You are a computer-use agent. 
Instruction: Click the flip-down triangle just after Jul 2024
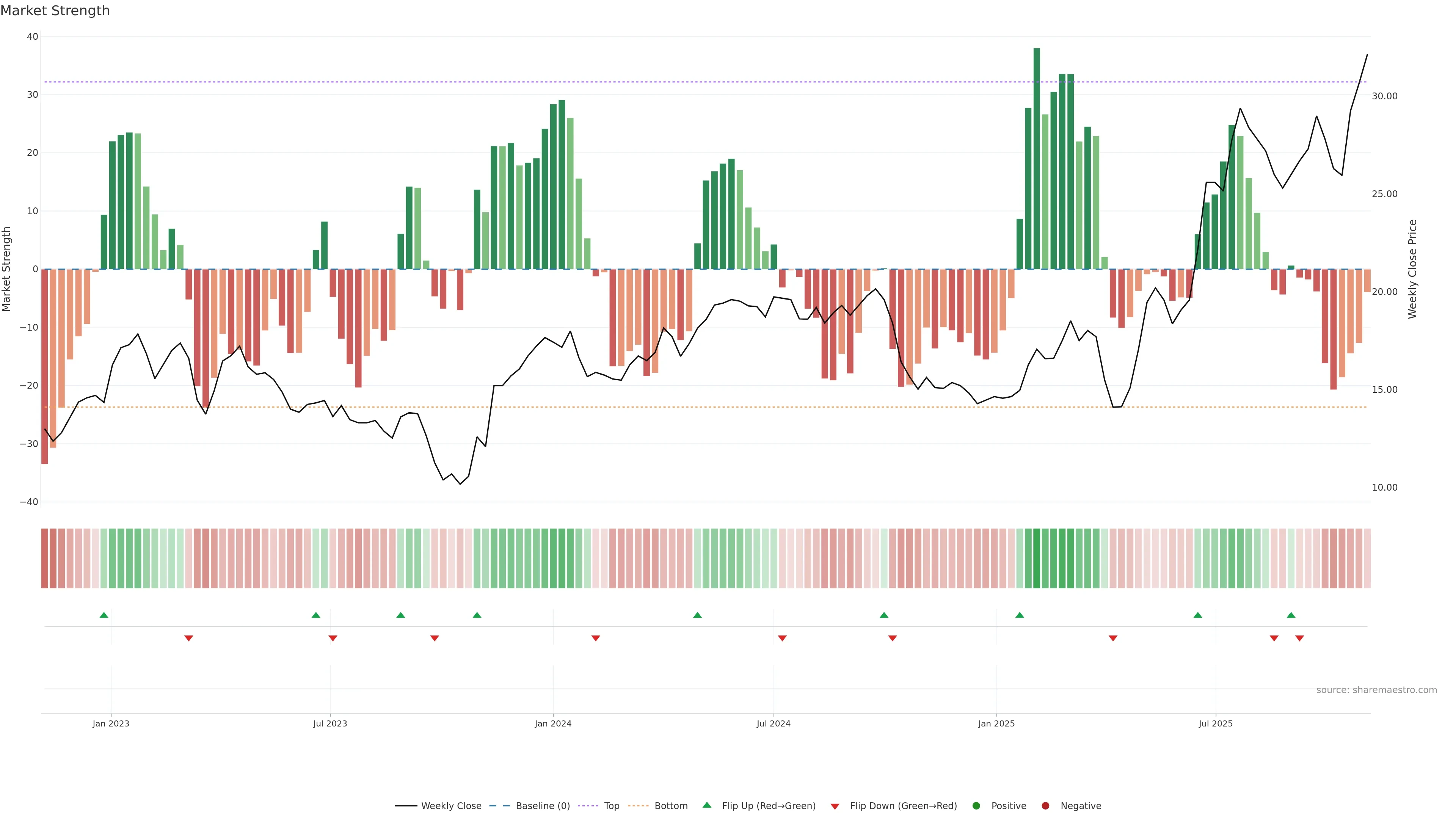tap(782, 638)
